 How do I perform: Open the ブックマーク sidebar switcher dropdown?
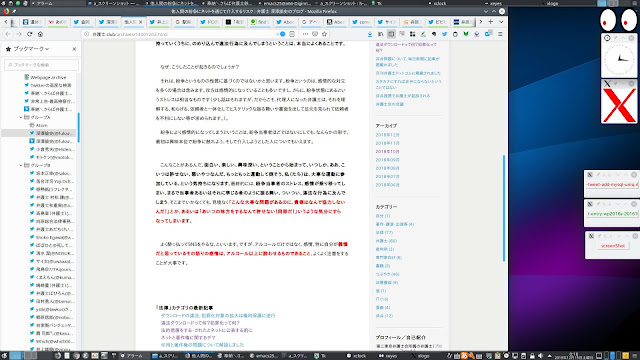(31, 49)
